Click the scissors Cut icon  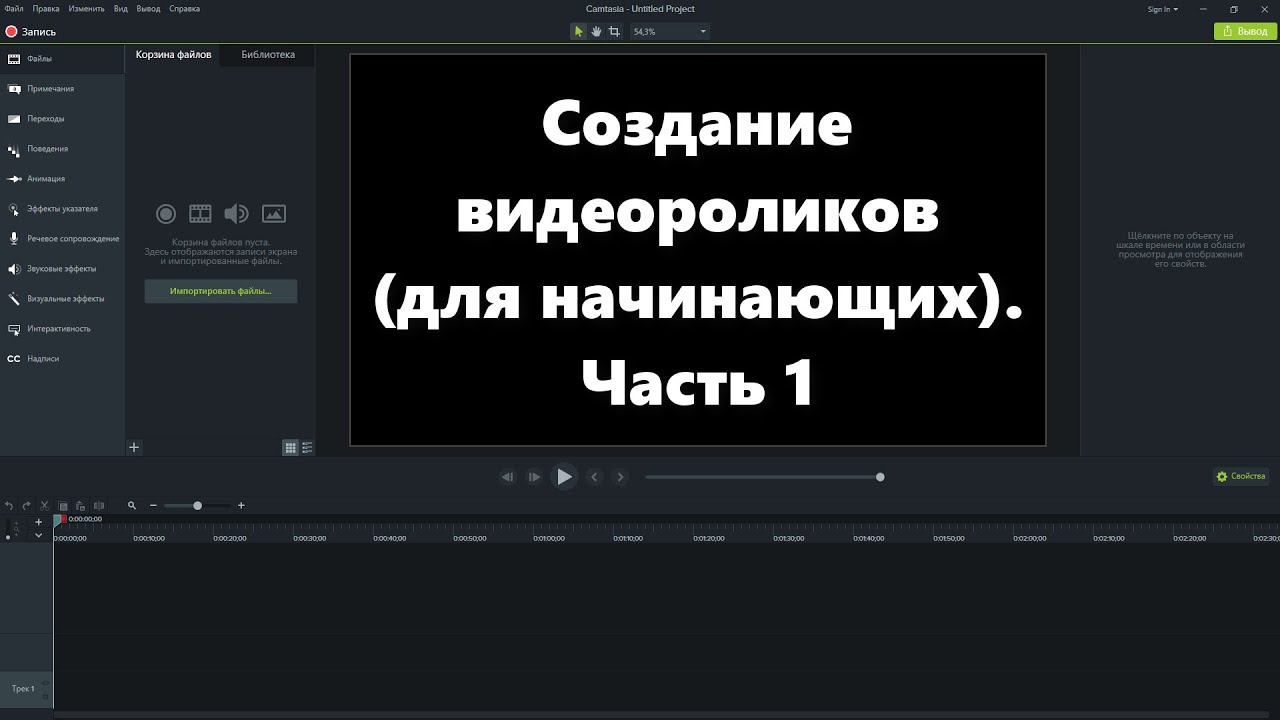45,506
